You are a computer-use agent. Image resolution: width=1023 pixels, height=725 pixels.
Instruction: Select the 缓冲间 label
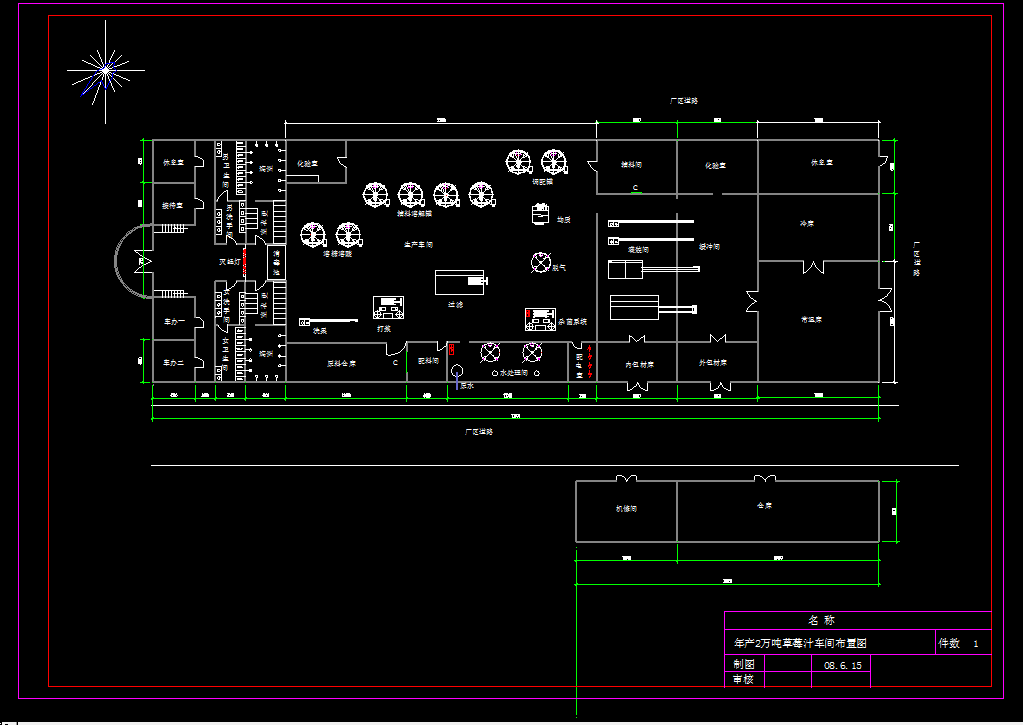(x=709, y=247)
